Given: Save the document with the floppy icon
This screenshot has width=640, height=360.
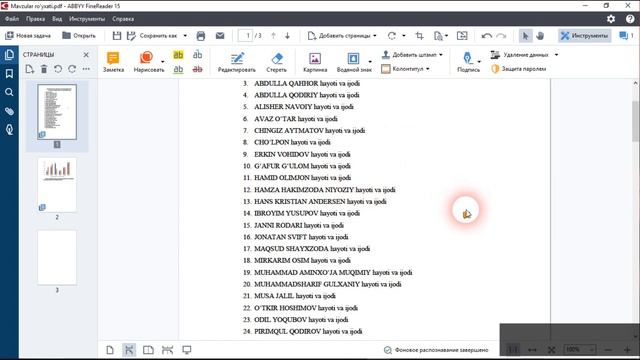Looking at the screenshot, I should pyautogui.click(x=117, y=36).
